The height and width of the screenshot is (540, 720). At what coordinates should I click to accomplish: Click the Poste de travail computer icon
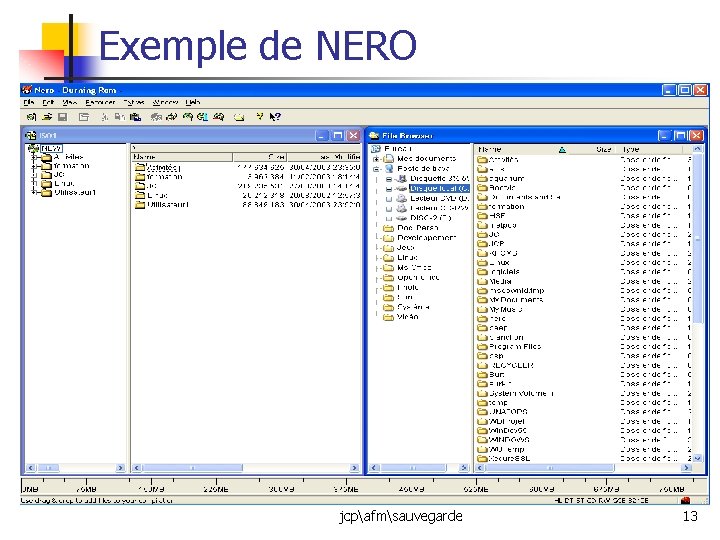point(389,169)
